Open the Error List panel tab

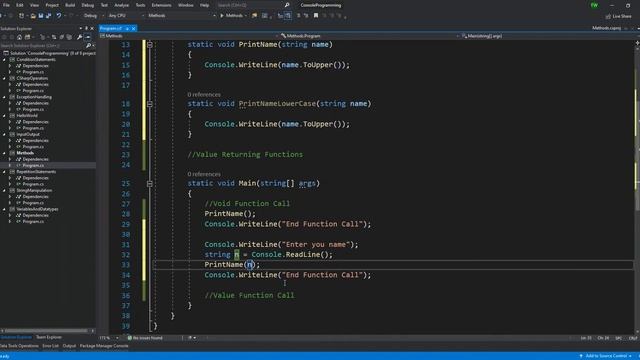coord(50,346)
